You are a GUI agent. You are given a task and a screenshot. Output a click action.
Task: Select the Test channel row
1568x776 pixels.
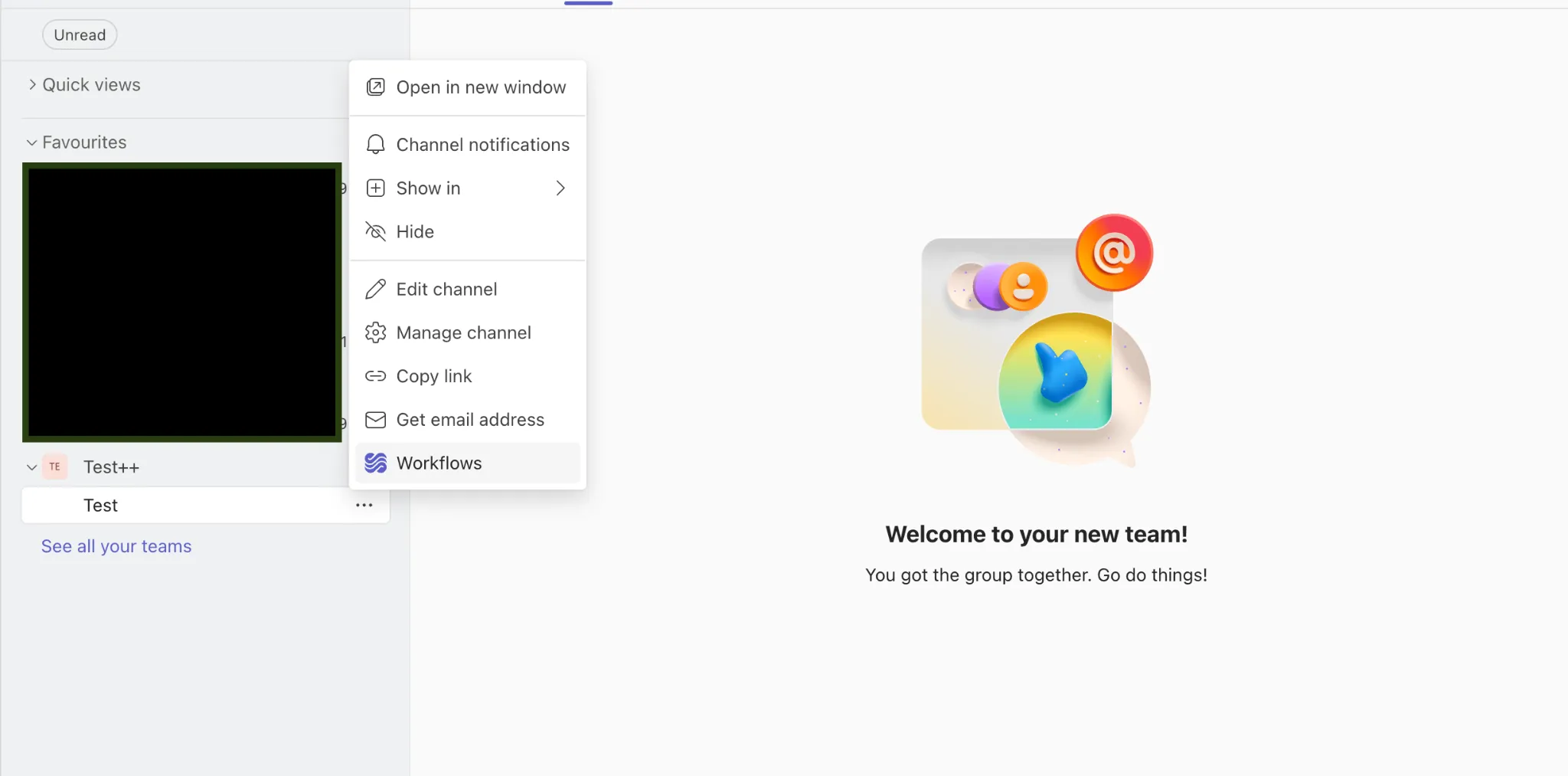click(206, 506)
